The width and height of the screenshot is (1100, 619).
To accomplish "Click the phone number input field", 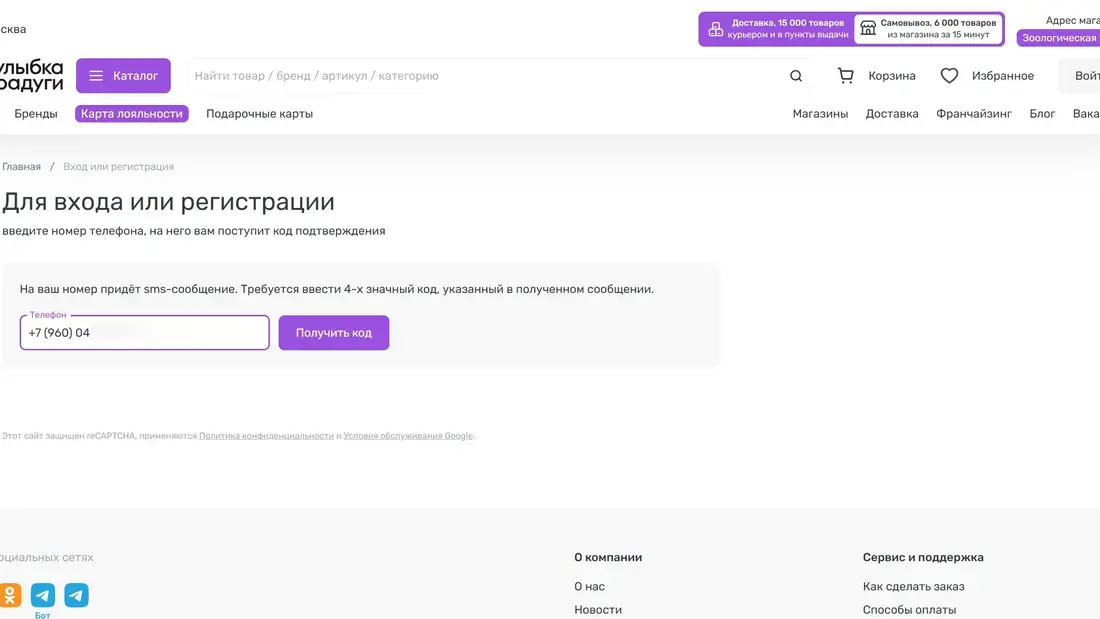I will (x=144, y=332).
